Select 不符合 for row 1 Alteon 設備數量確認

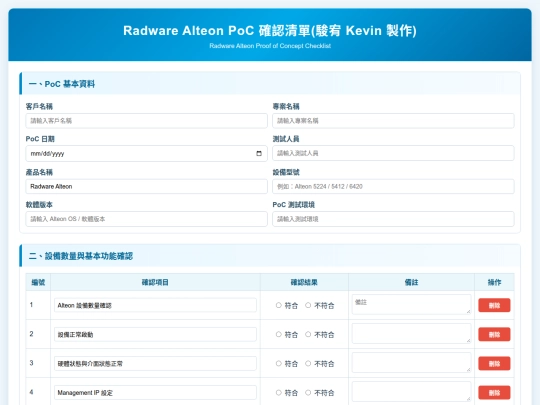coord(308,305)
